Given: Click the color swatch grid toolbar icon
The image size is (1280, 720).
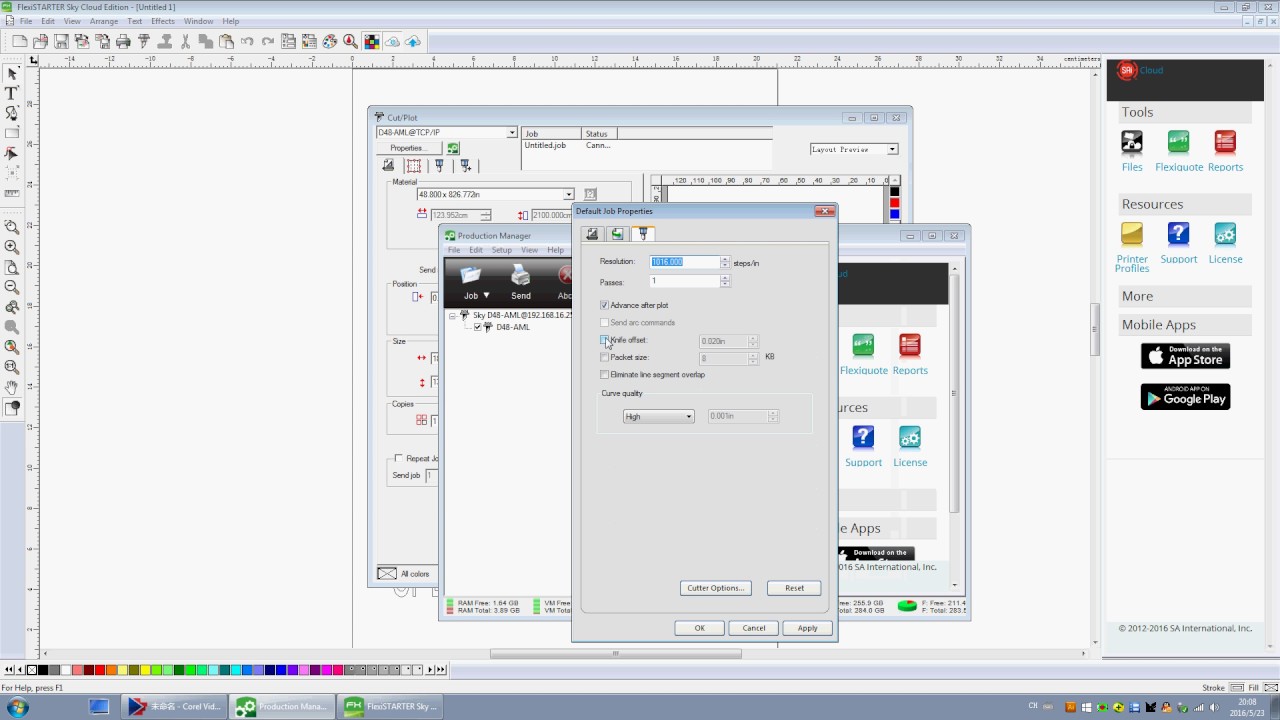Looking at the screenshot, I should (x=371, y=41).
